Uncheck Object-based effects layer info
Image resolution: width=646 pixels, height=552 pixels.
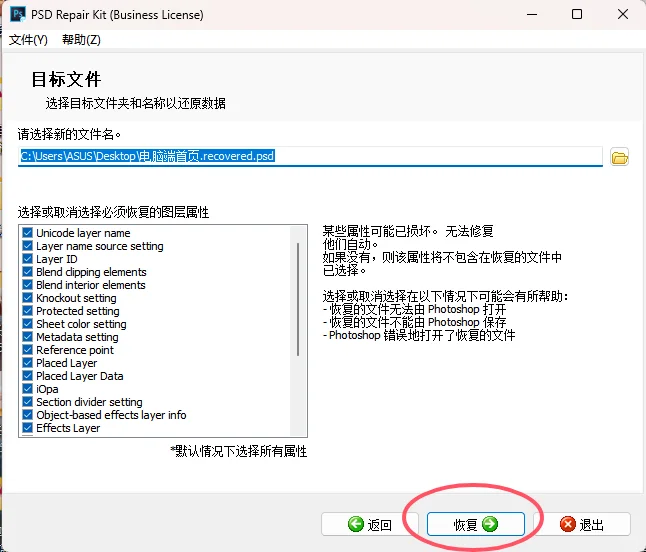pyautogui.click(x=28, y=415)
